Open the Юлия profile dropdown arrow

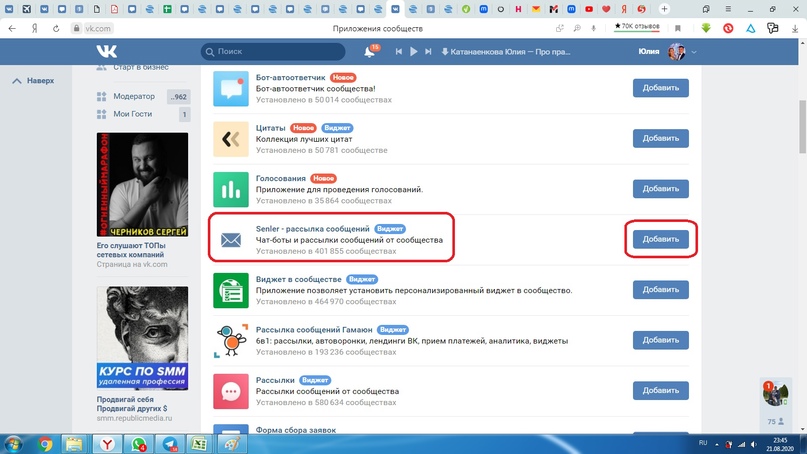(694, 52)
